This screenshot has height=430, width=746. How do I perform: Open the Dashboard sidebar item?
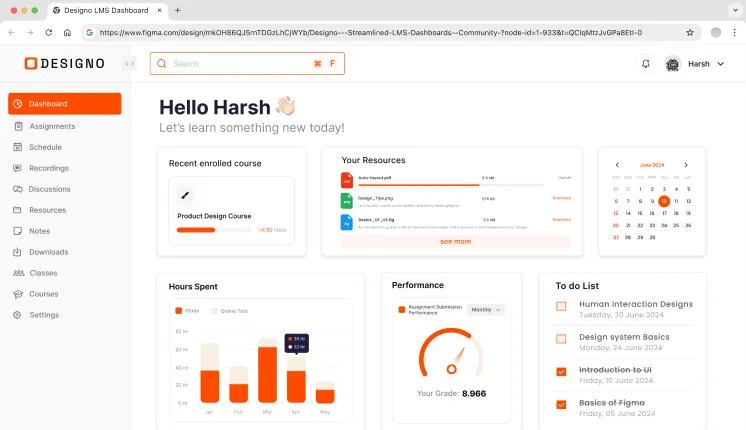[x=65, y=104]
